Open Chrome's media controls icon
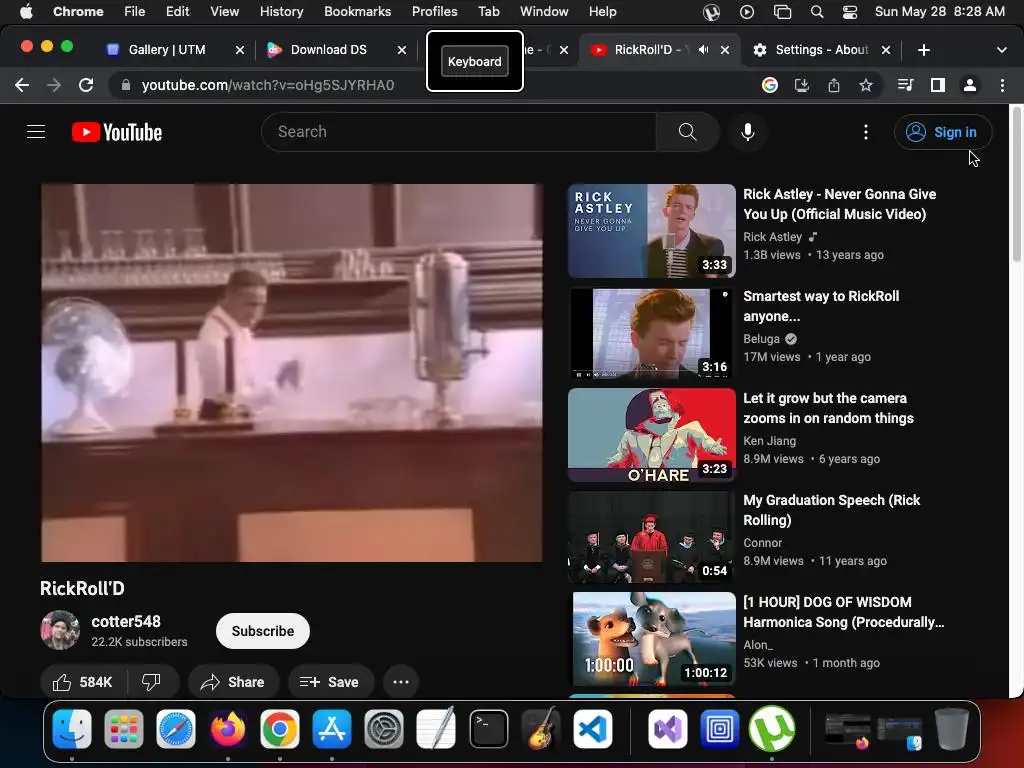The height and width of the screenshot is (768, 1024). 905,85
